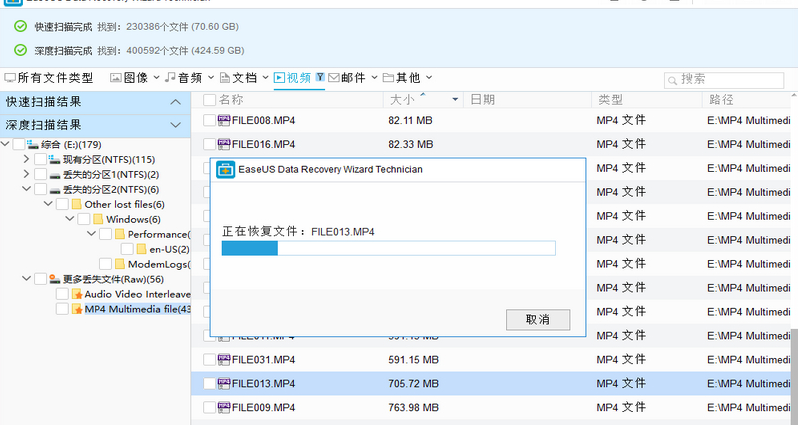
Task: Expand the 深度扫描结果 section chevron
Action: [x=175, y=125]
